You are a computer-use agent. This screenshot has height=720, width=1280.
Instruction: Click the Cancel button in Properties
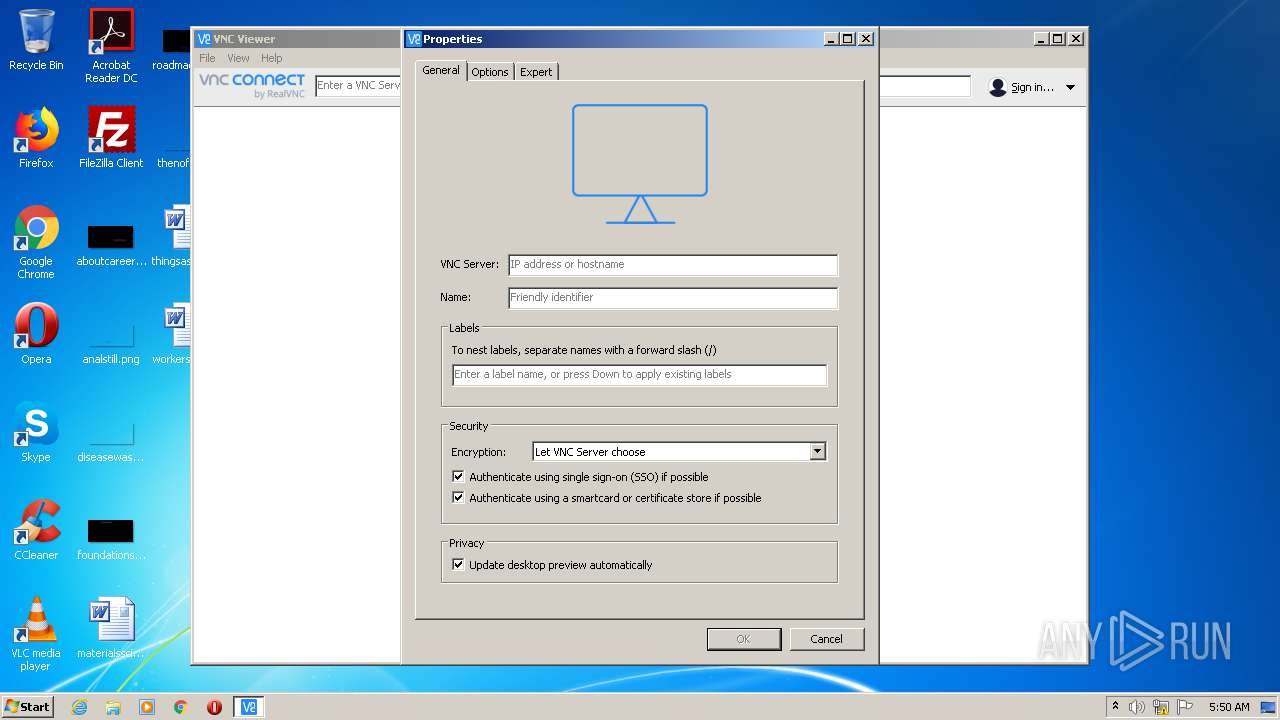(x=826, y=639)
